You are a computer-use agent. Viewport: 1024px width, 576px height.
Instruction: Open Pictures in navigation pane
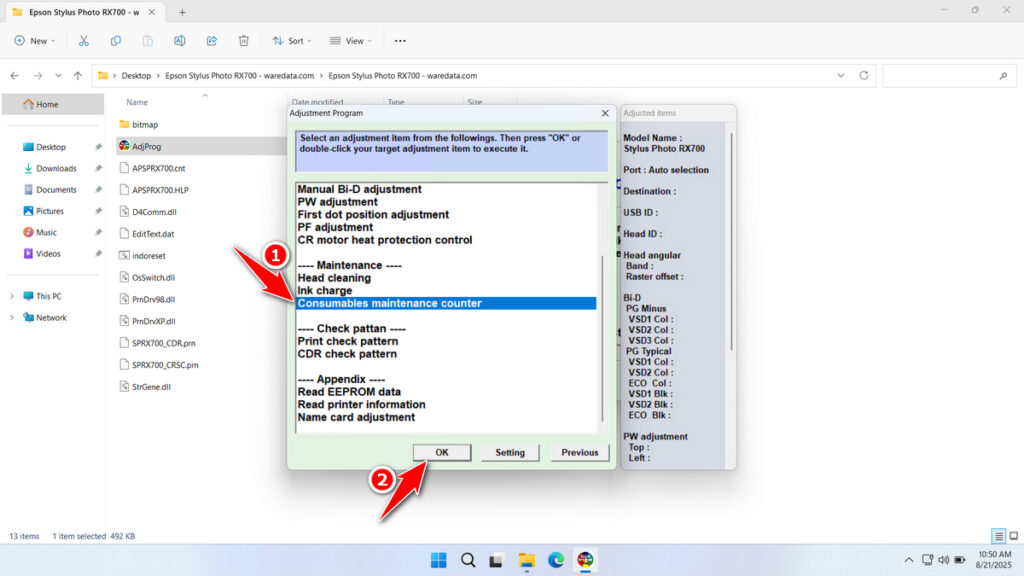click(x=50, y=211)
